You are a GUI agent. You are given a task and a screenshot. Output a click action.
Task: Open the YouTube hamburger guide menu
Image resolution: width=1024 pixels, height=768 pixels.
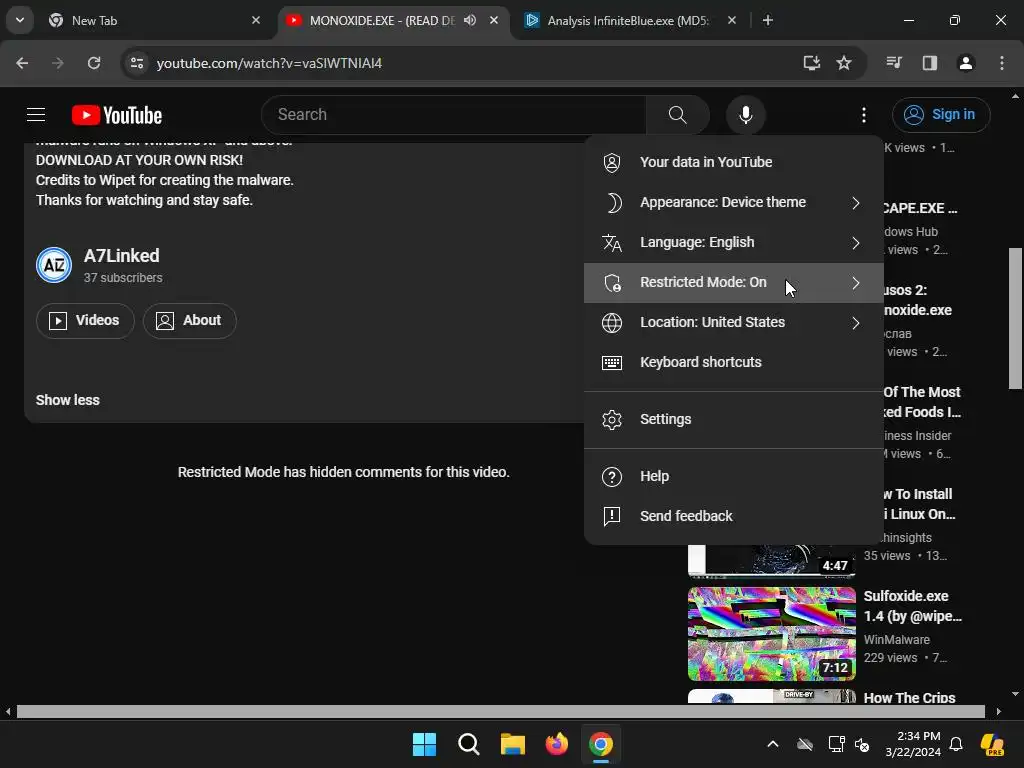(36, 115)
